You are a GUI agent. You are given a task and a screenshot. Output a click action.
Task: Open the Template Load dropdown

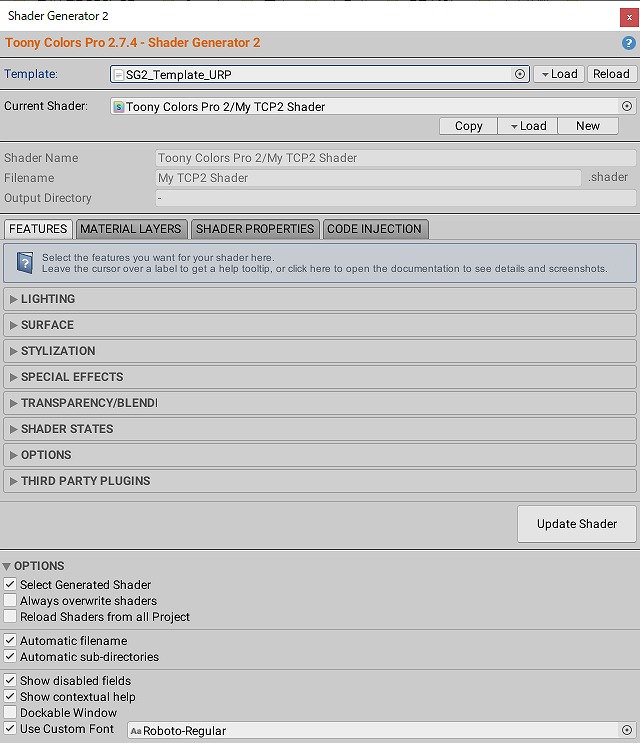tap(559, 74)
